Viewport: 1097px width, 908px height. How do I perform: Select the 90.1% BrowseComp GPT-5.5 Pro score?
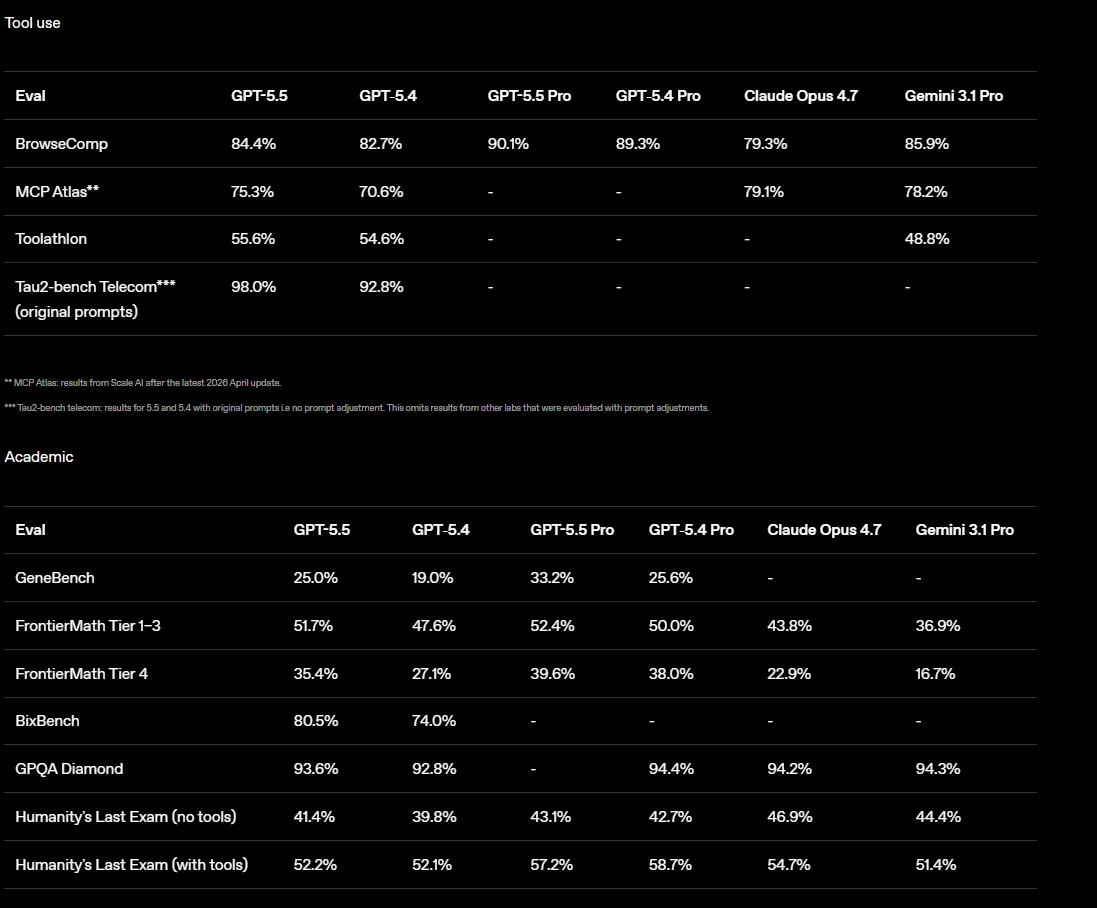point(508,144)
